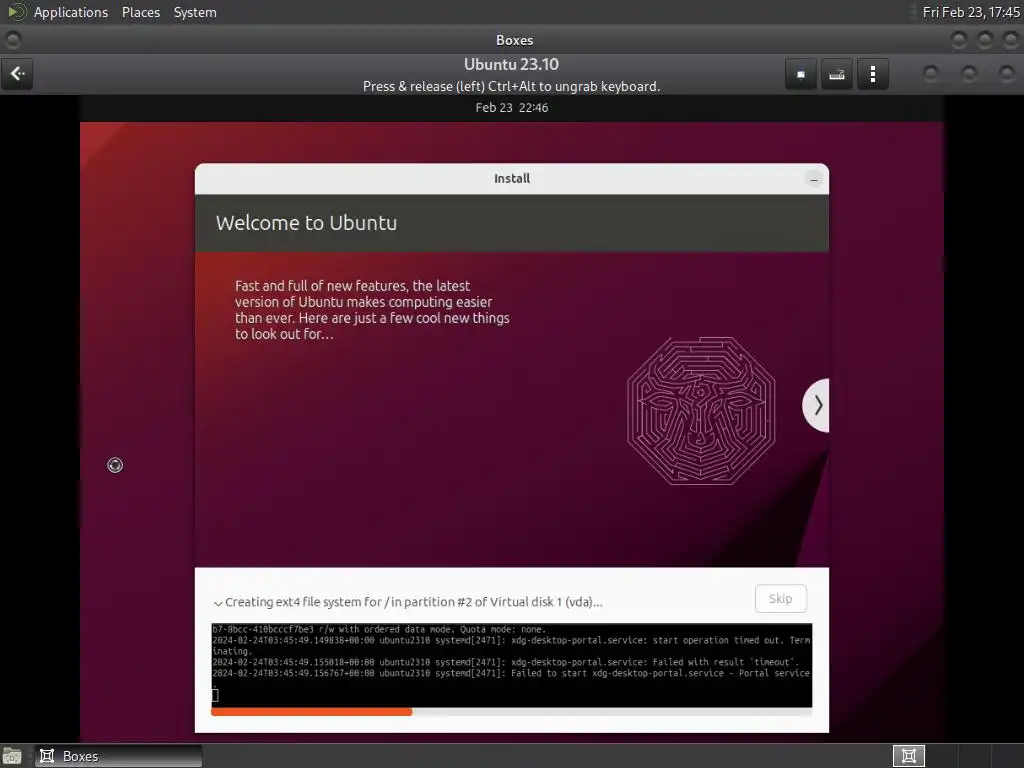The image size is (1024, 768).
Task: Open the keyboard shortcuts sender button
Action: [x=837, y=74]
